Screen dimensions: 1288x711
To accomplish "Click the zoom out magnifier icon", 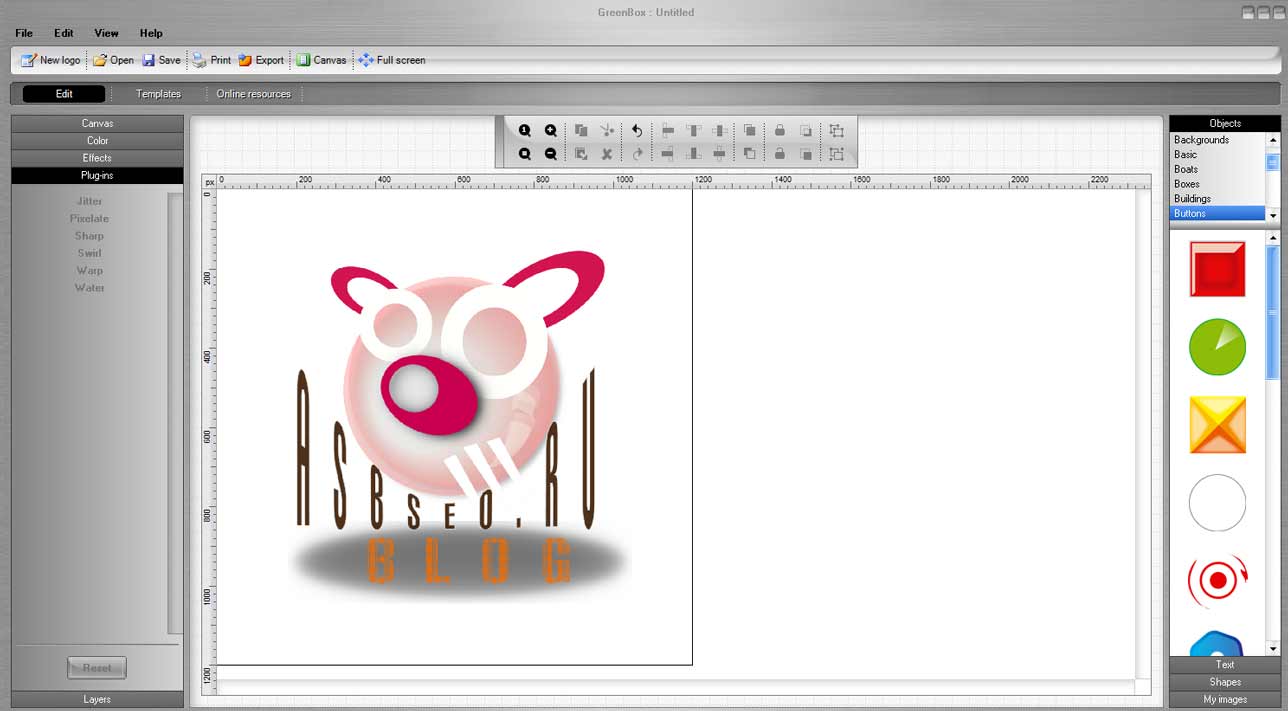I will 551,154.
